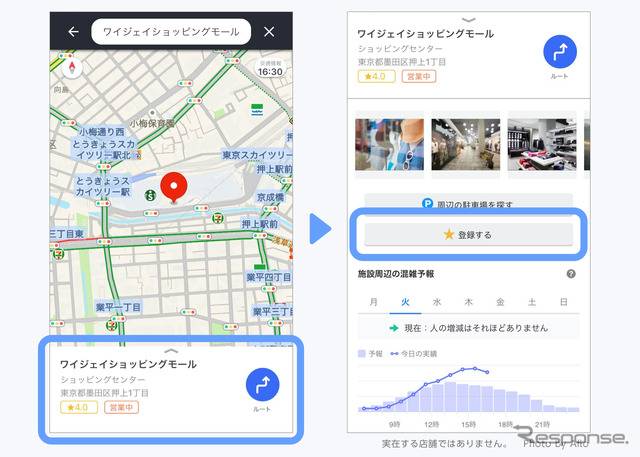Screen dimensions: 640x457
Task: Tap the 予報 legend swatch
Action: pyautogui.click(x=362, y=354)
